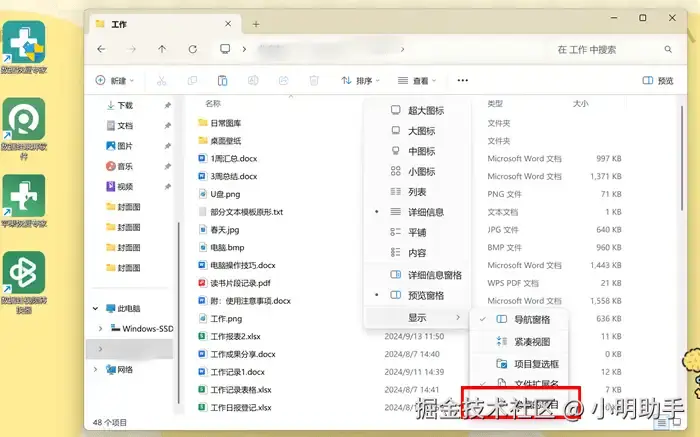The height and width of the screenshot is (437, 700).
Task: Expand the Windows-SSD drive chevron
Action: (100, 329)
